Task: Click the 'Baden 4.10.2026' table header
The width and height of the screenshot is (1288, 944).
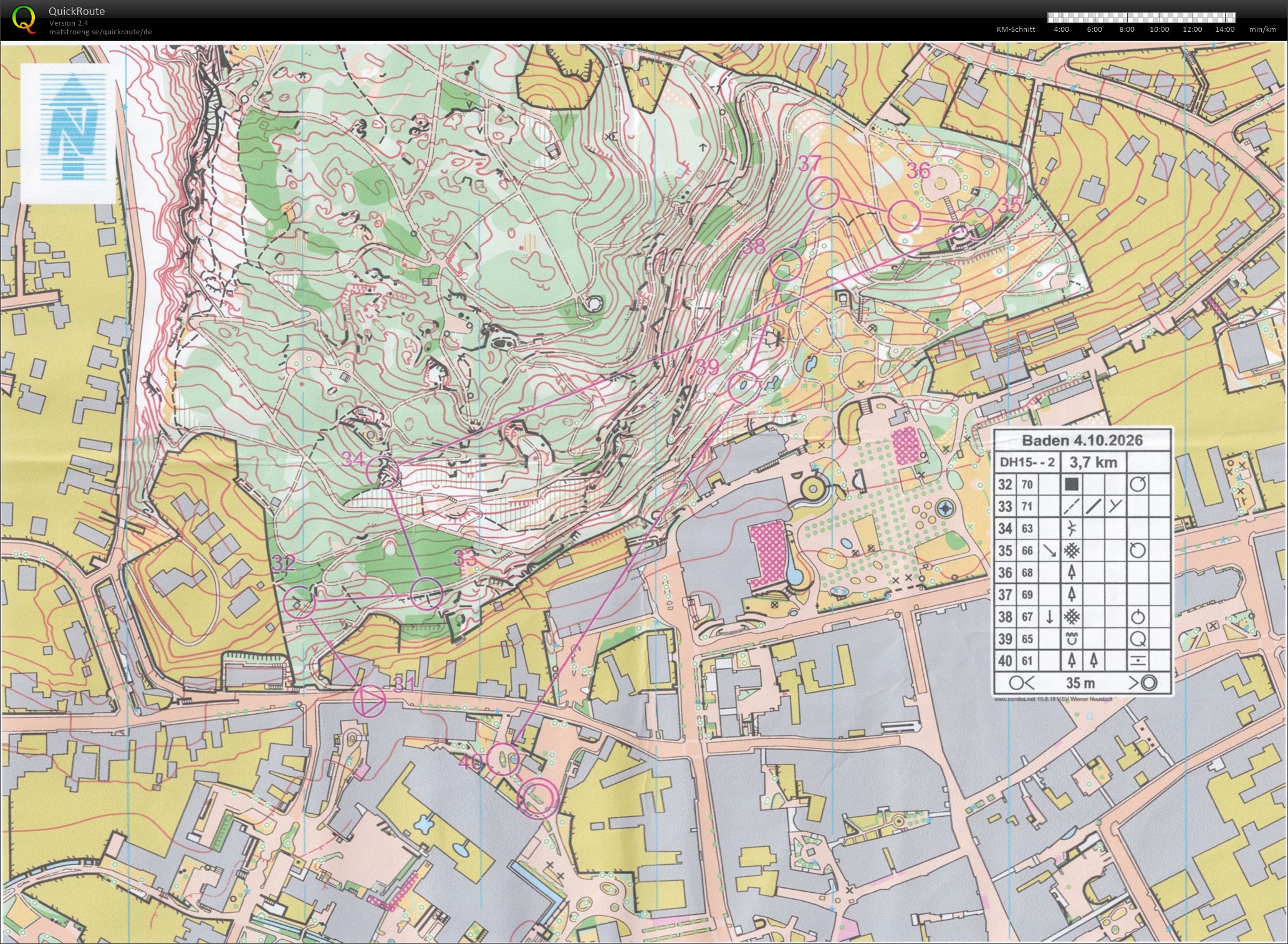Action: tap(1082, 440)
